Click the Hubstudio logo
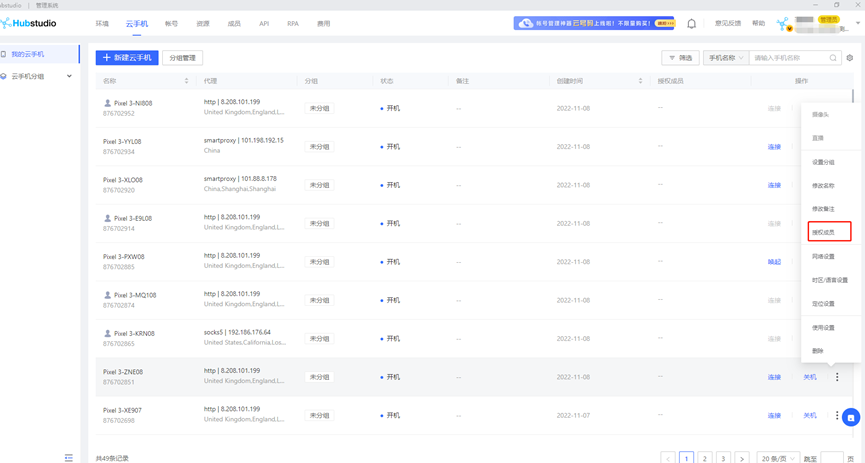 [x=30, y=23]
